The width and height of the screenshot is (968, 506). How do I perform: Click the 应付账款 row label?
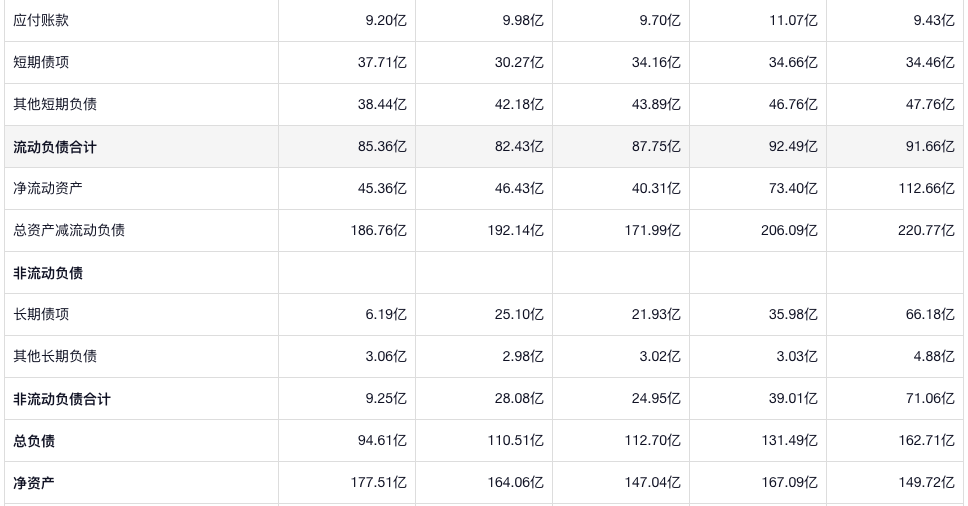pyautogui.click(x=41, y=21)
